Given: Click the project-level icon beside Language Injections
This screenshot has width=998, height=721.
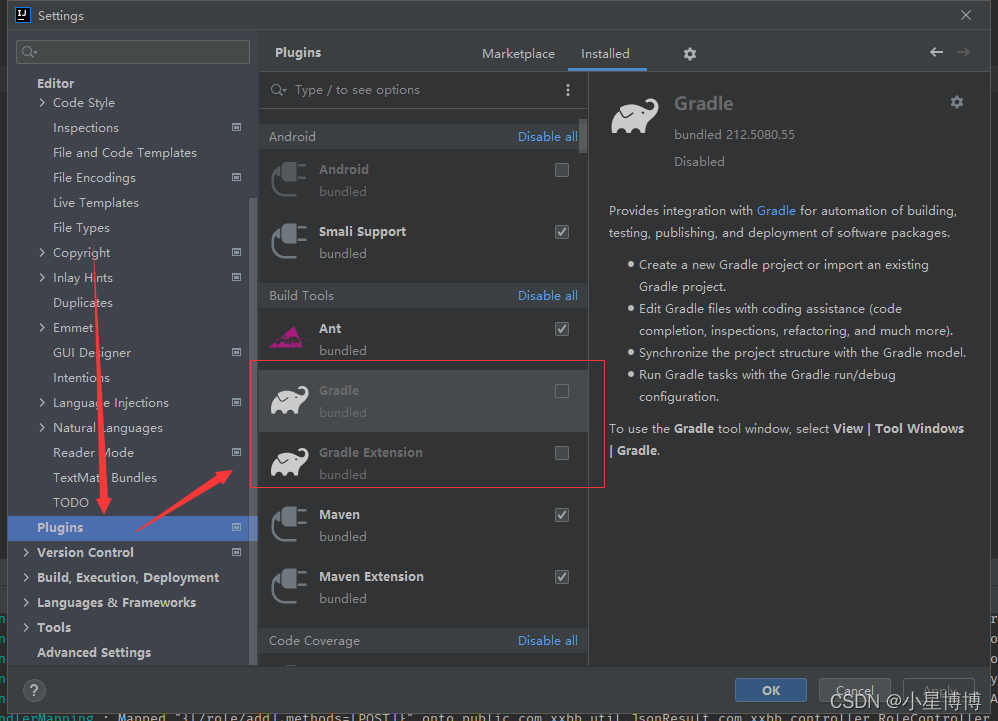Looking at the screenshot, I should pos(237,402).
